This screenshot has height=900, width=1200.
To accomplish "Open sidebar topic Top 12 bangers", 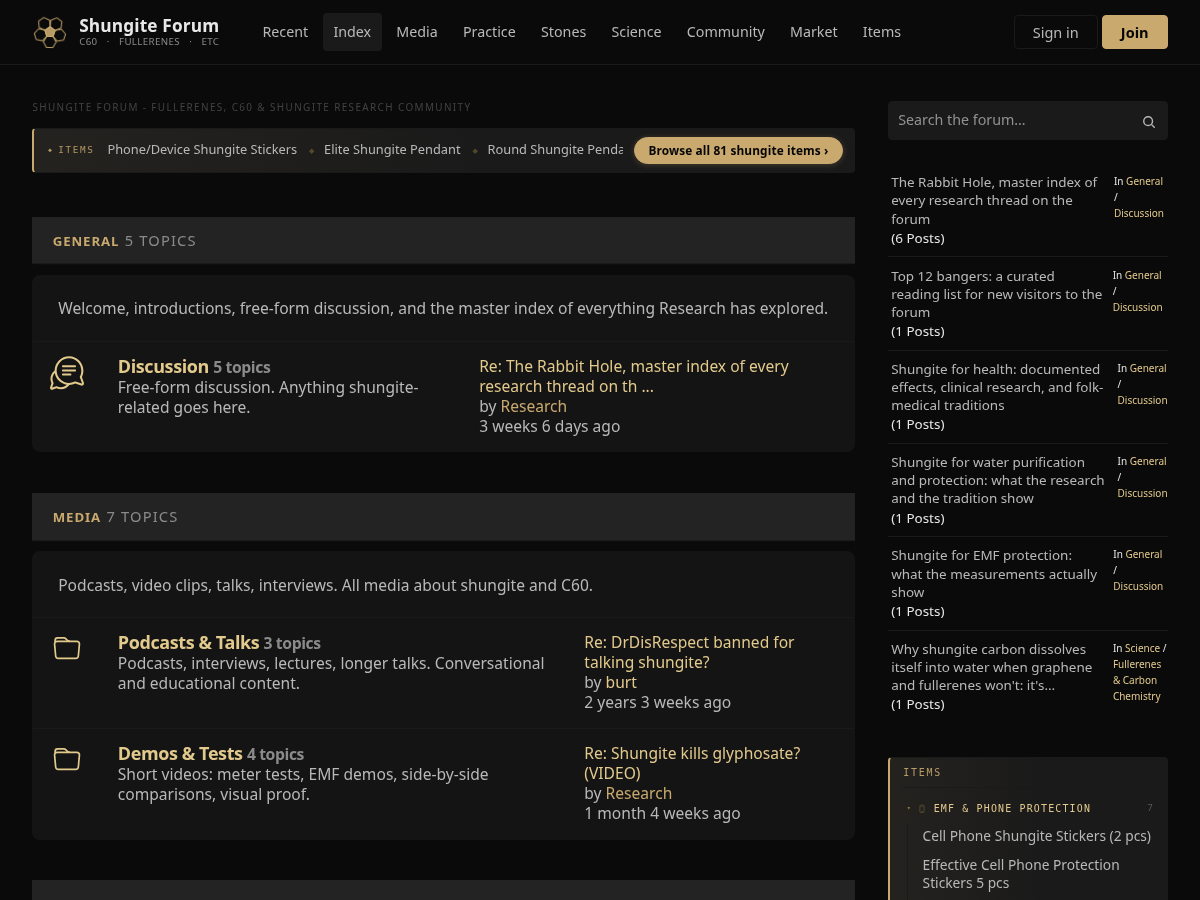I will pyautogui.click(x=996, y=294).
